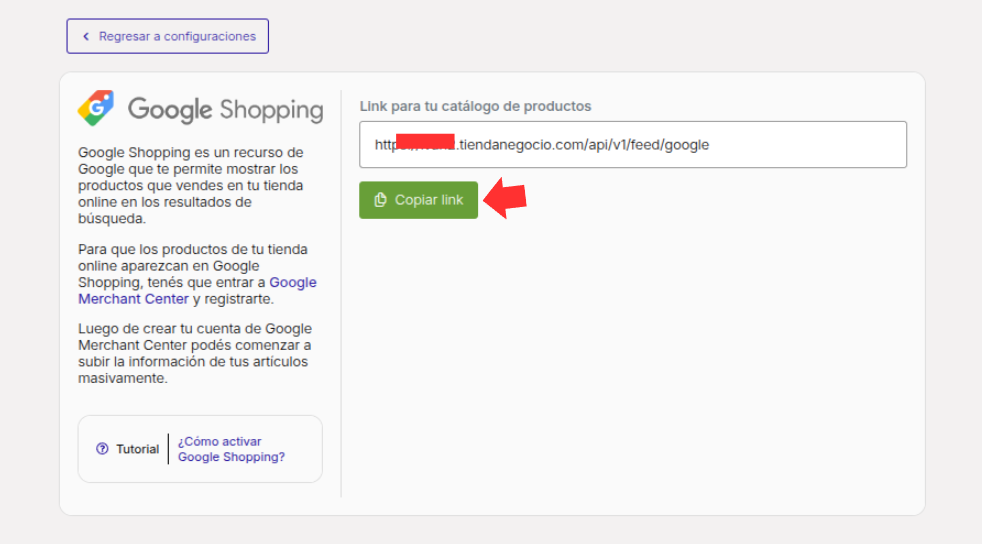The width and height of the screenshot is (982, 544).
Task: Click the 'Link para tu catálogo de productos' label
Action: [x=475, y=106]
